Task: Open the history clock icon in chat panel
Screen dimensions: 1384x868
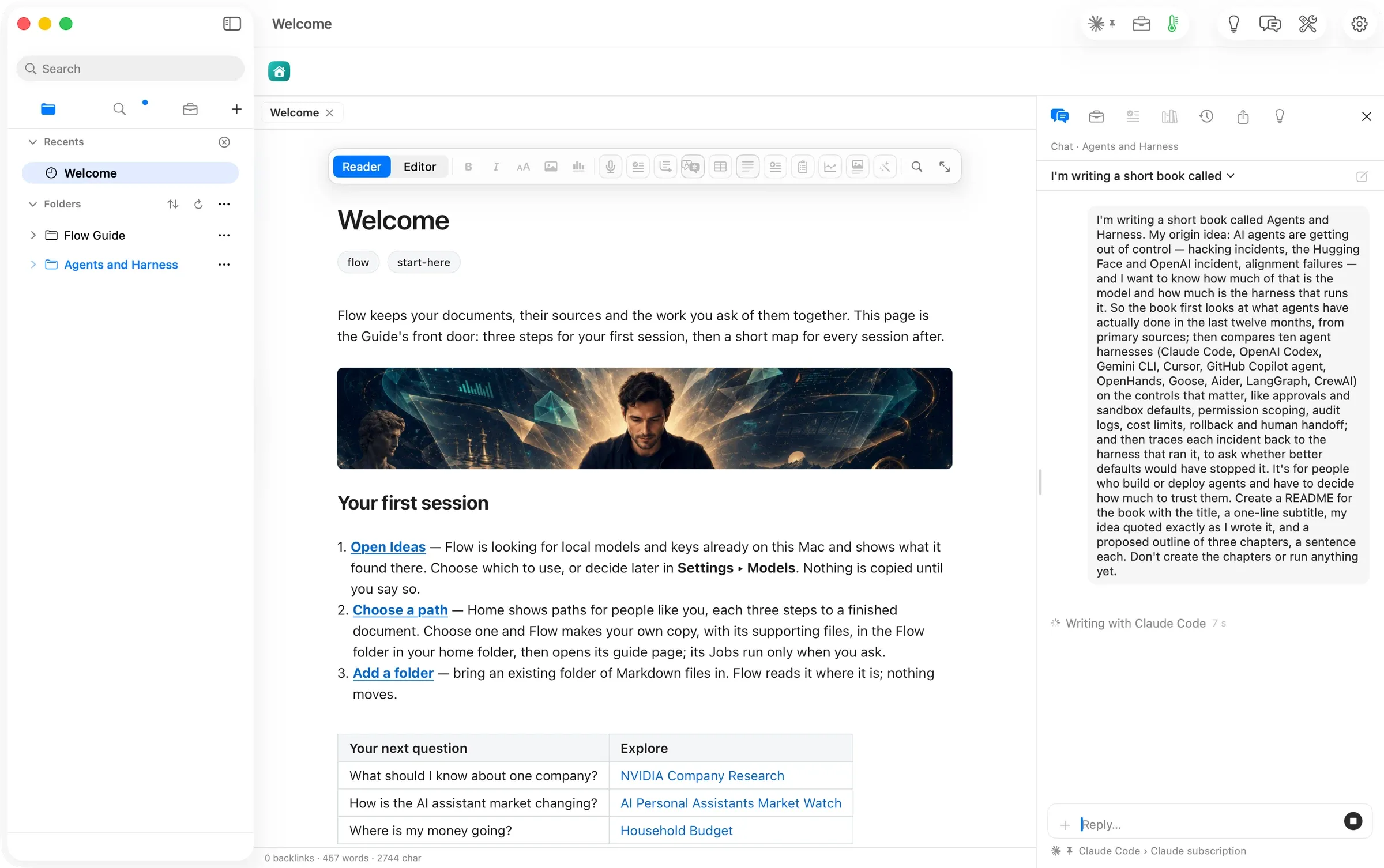Action: 1206,116
